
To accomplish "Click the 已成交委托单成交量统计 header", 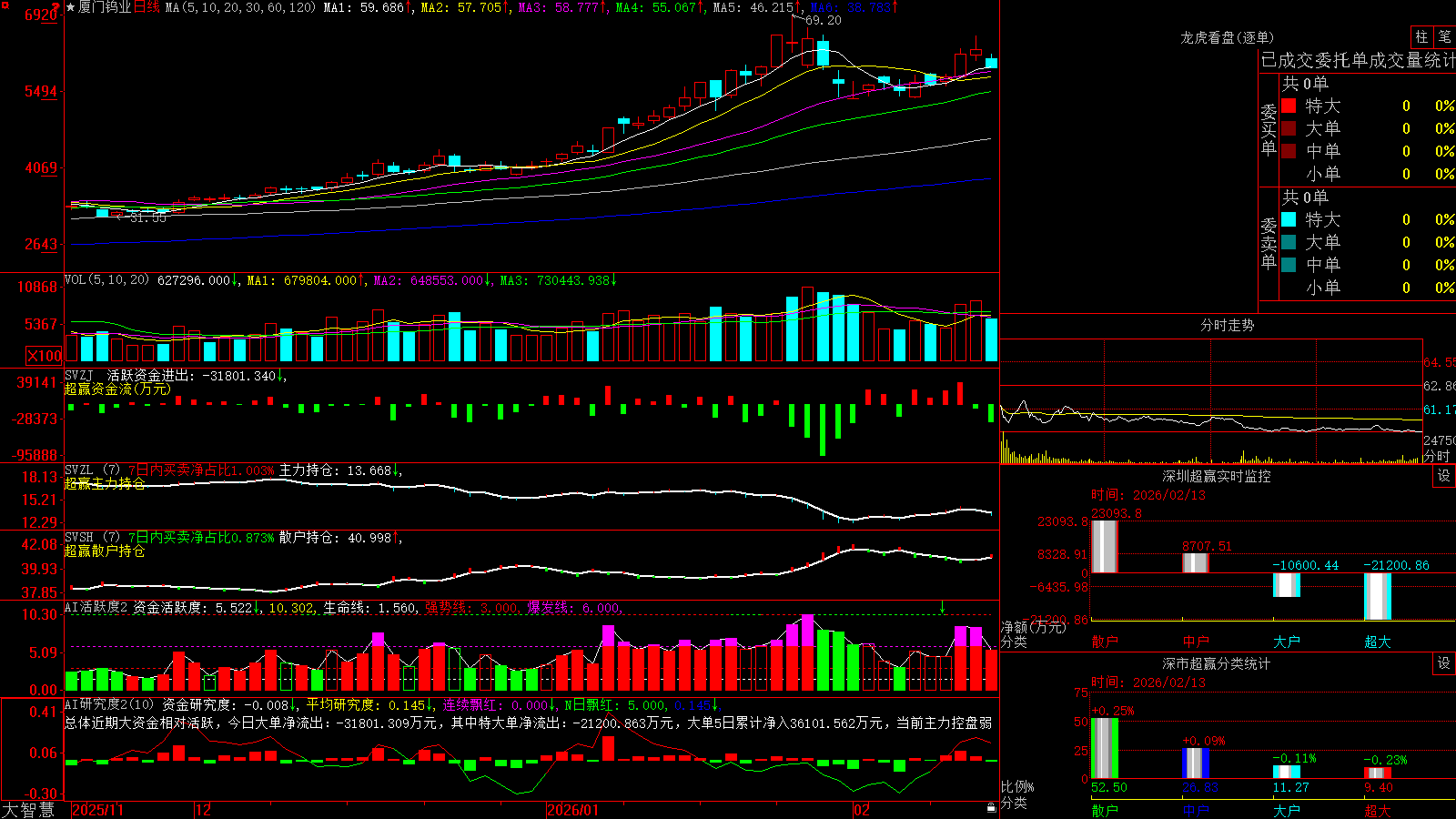I will coord(1358,60).
